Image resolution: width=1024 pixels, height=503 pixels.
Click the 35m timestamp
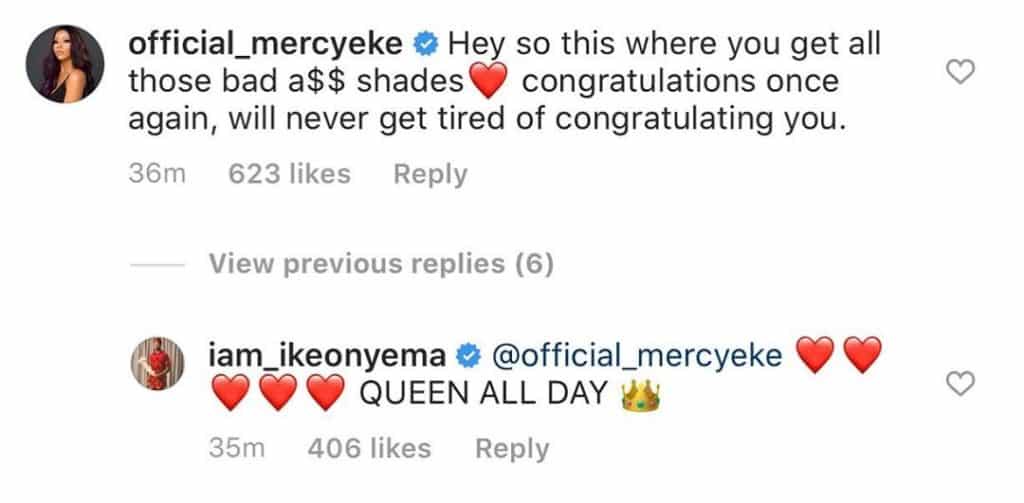(x=235, y=449)
